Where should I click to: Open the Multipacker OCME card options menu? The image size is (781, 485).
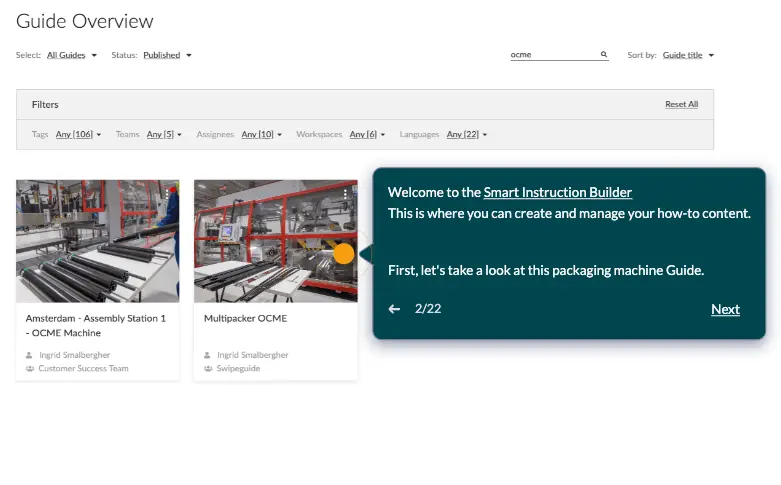pos(345,194)
